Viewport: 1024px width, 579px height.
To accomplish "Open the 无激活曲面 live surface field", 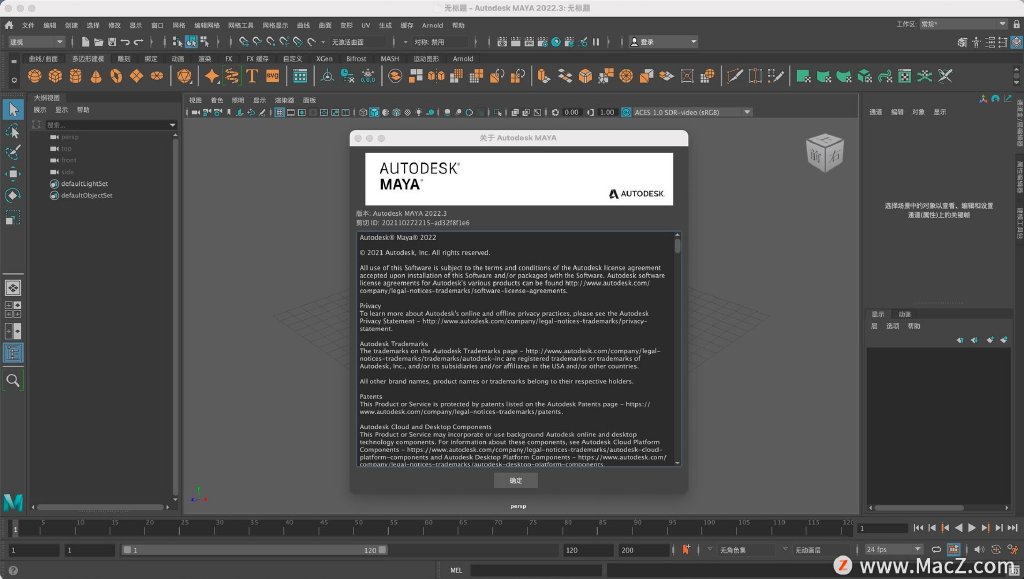I will point(358,42).
